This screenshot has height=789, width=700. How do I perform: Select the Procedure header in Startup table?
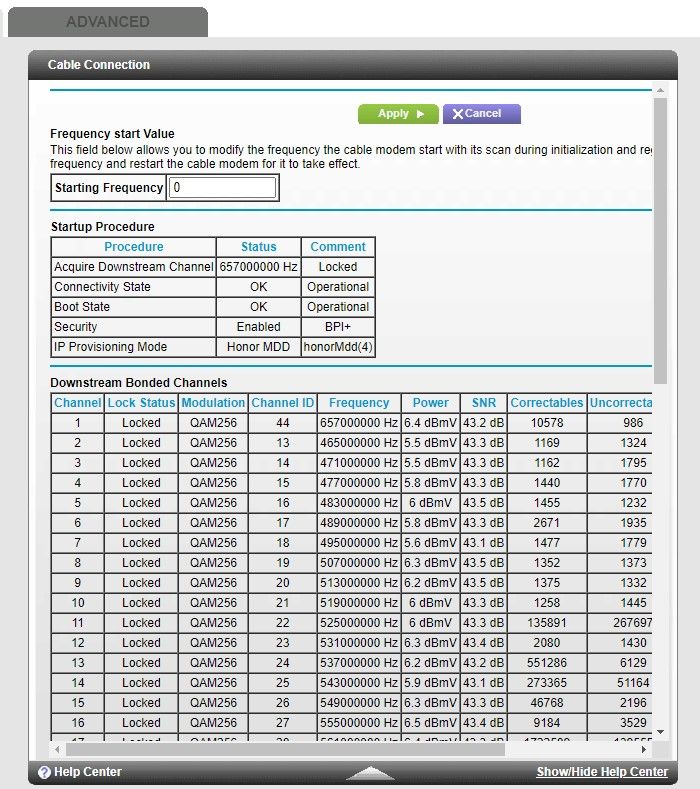point(133,247)
